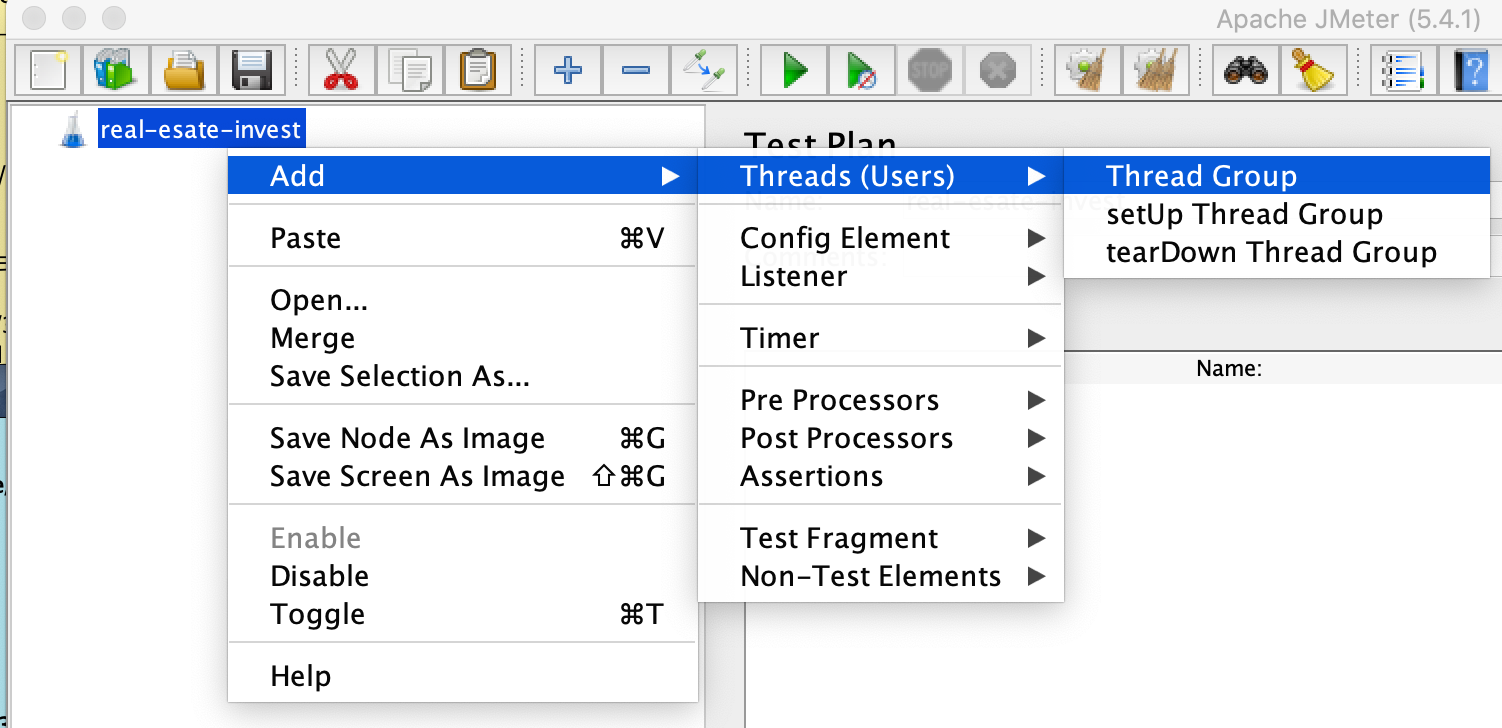Screen dimensions: 1502x728
Task: Choose Disable from the context menu
Action: coord(463,576)
